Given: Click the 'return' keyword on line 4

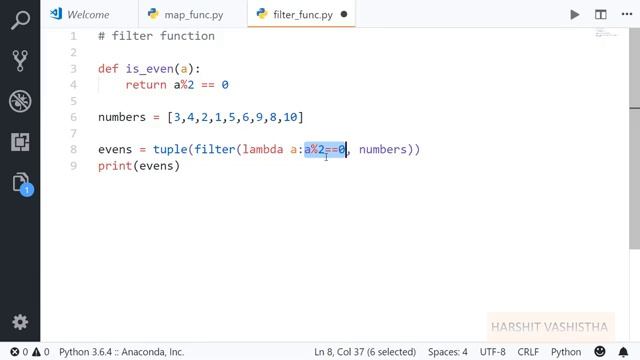Looking at the screenshot, I should point(146,85).
